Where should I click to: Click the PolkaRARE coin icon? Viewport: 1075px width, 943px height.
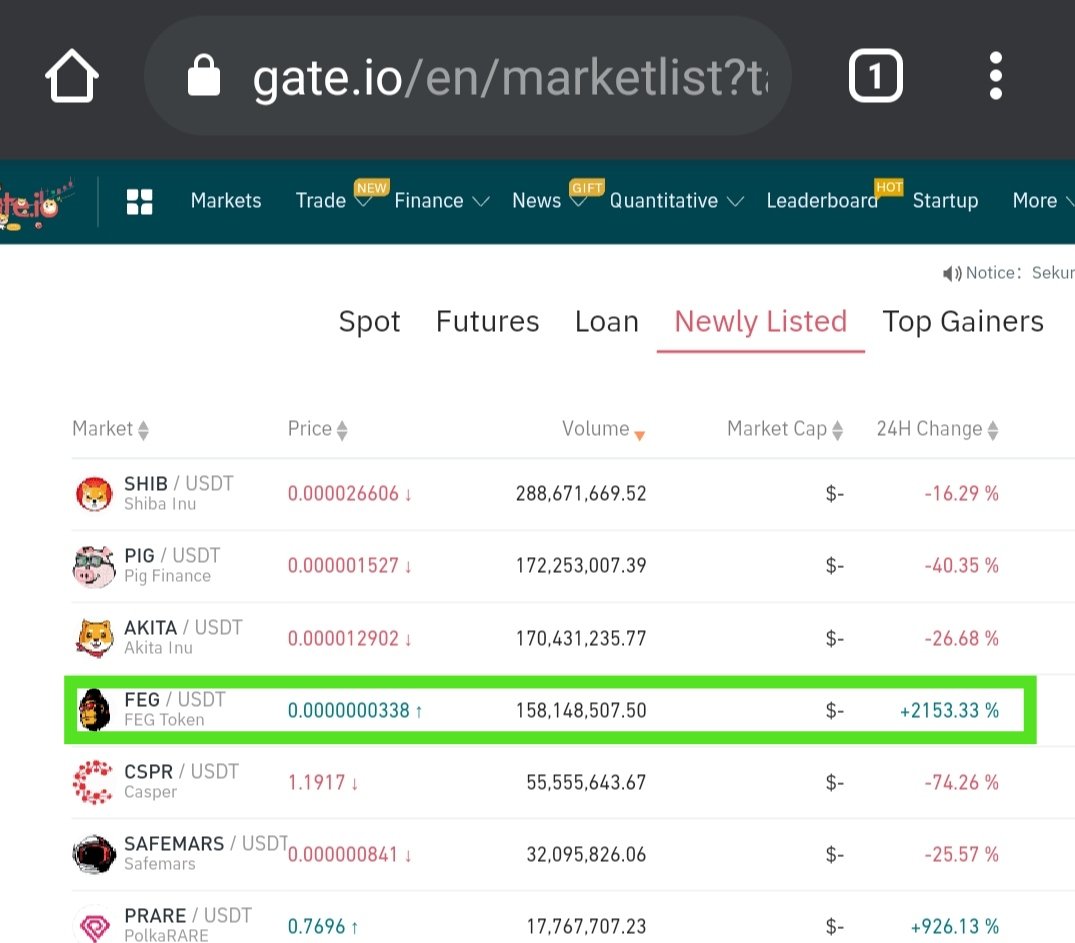[x=95, y=927]
